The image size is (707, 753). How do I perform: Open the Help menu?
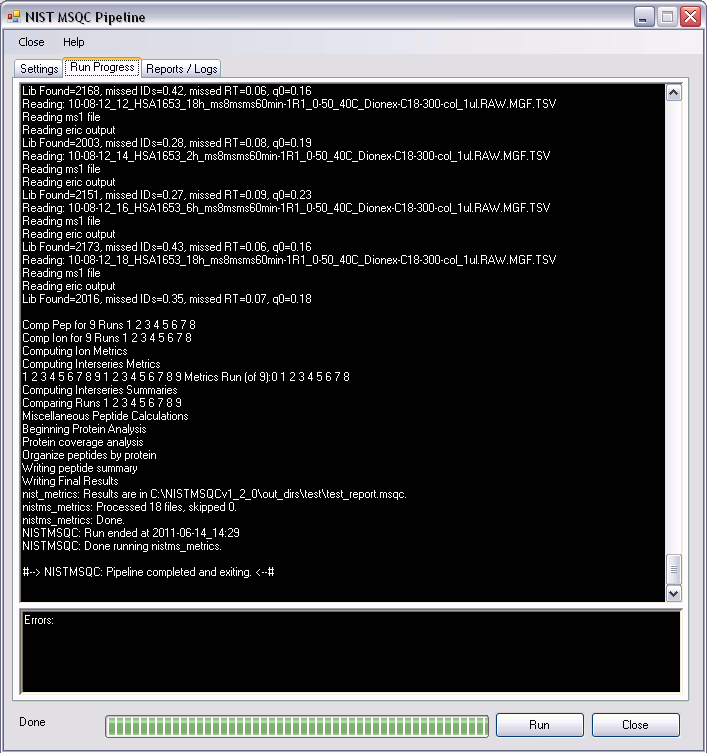[74, 42]
